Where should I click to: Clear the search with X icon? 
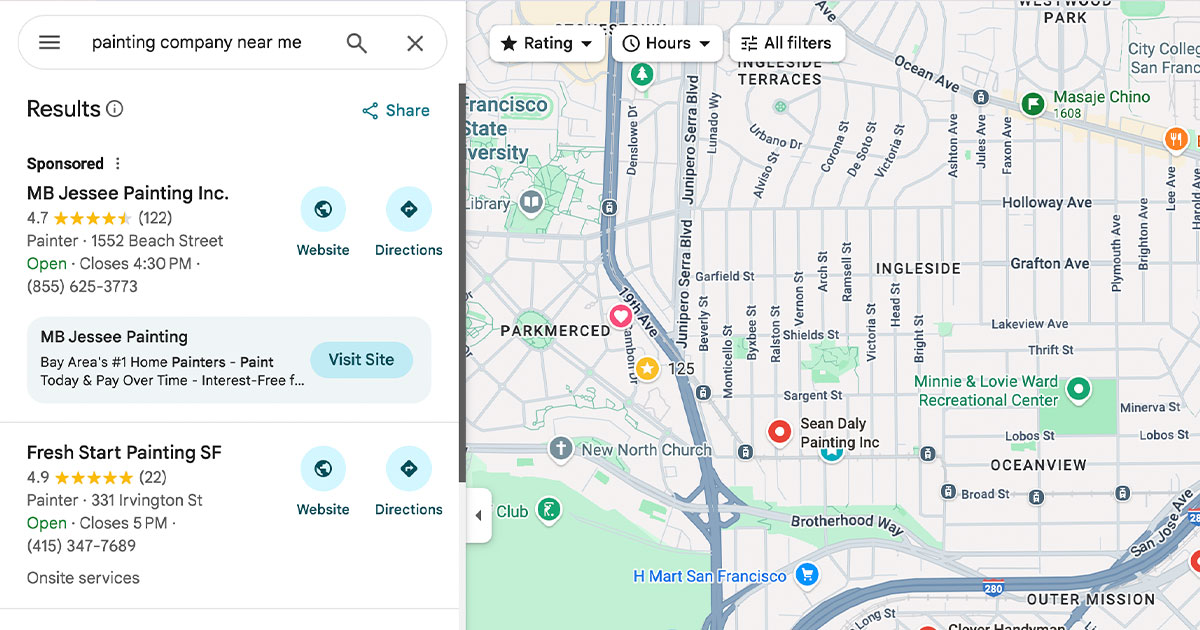coord(415,43)
